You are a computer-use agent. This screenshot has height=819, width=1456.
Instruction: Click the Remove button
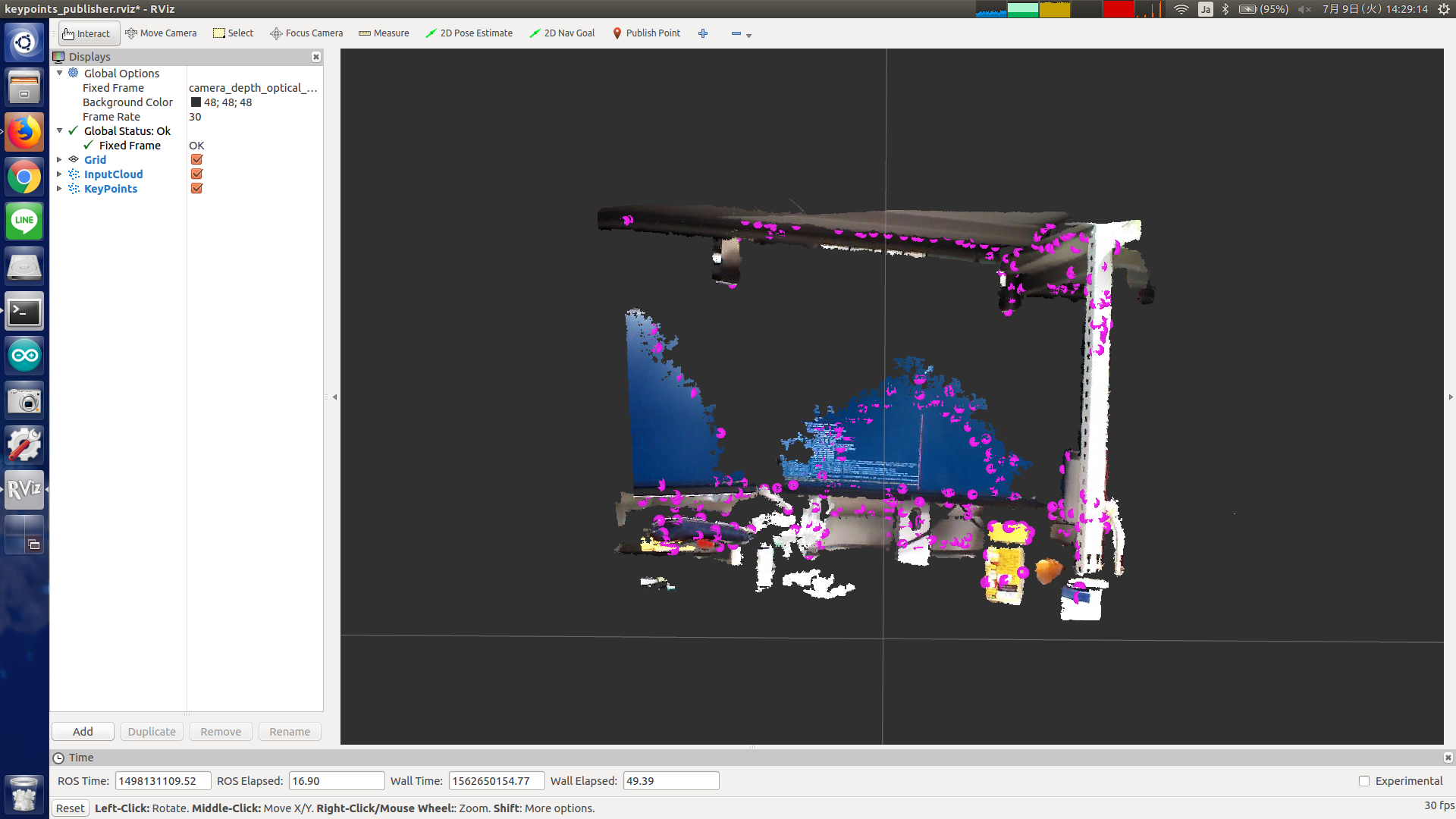click(x=221, y=731)
